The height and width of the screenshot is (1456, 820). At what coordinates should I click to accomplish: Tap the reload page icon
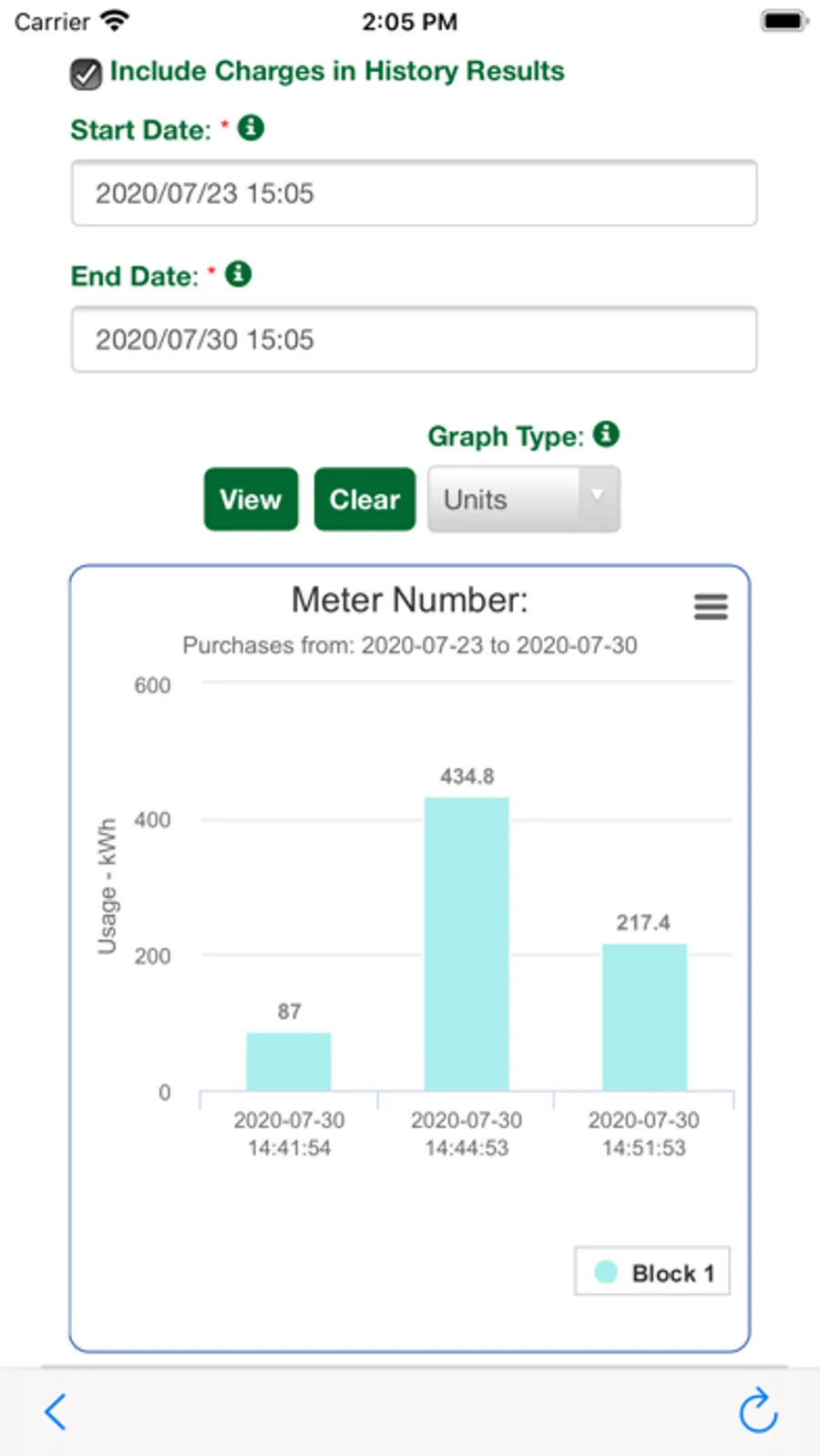757,1412
